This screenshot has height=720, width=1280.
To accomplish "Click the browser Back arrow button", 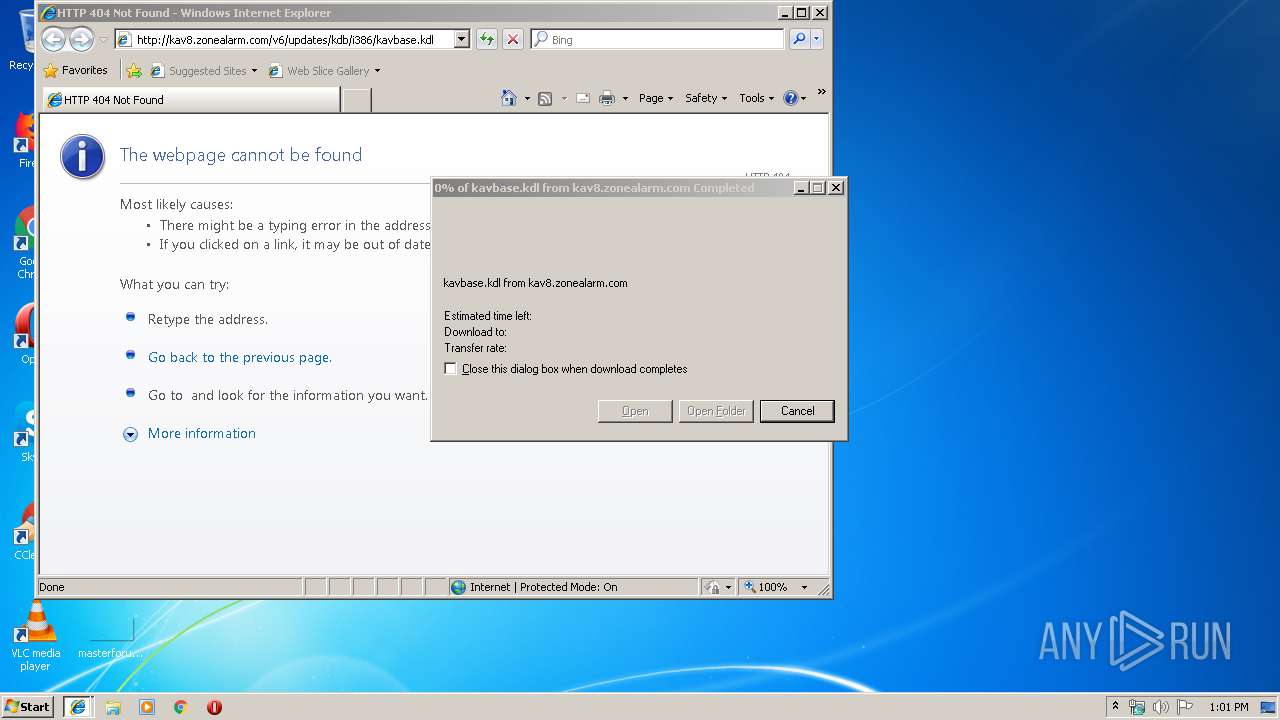I will tap(53, 39).
